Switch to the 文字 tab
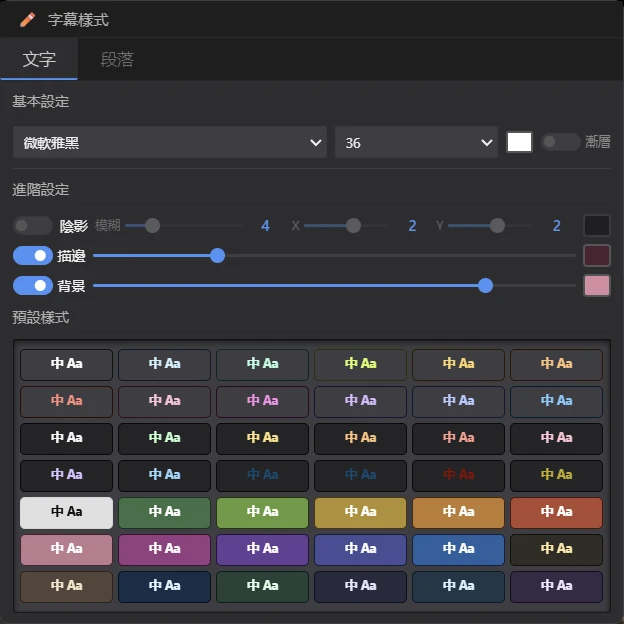Viewport: 624px width, 624px height. (39, 59)
